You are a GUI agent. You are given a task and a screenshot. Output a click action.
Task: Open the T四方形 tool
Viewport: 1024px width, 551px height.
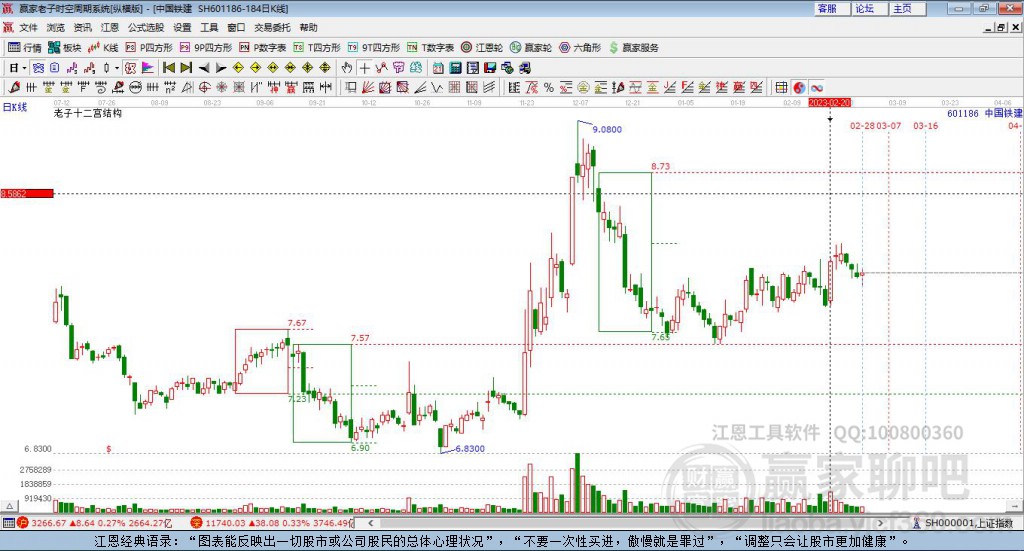(x=317, y=48)
